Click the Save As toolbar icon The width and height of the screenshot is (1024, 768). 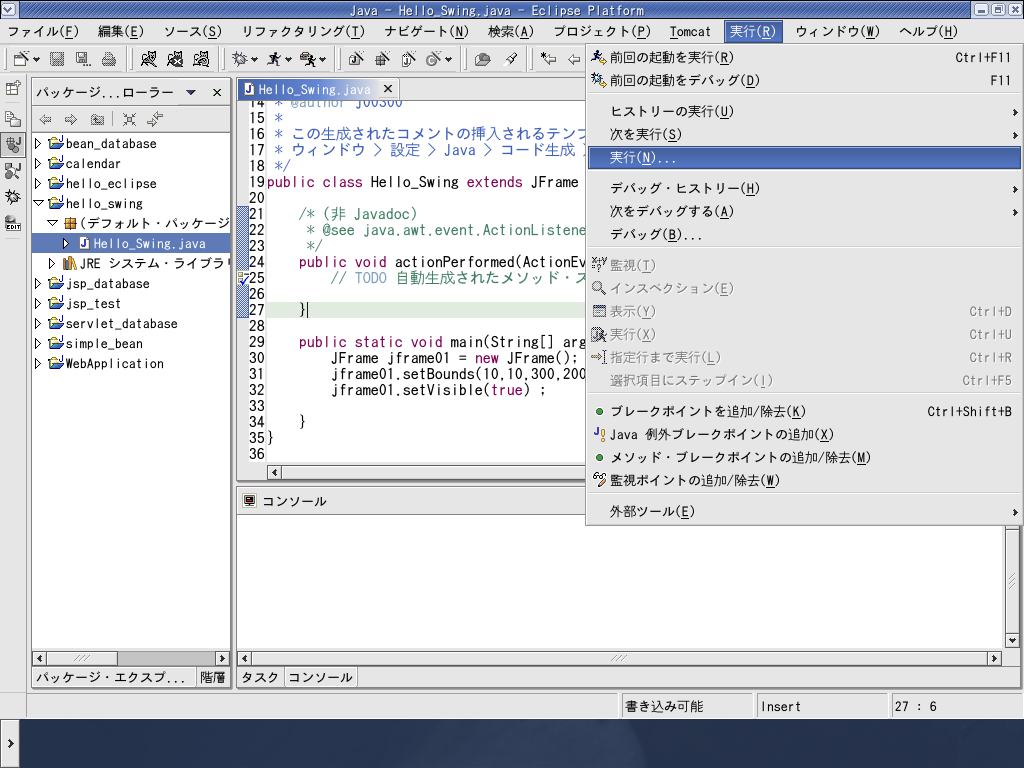pos(83,59)
